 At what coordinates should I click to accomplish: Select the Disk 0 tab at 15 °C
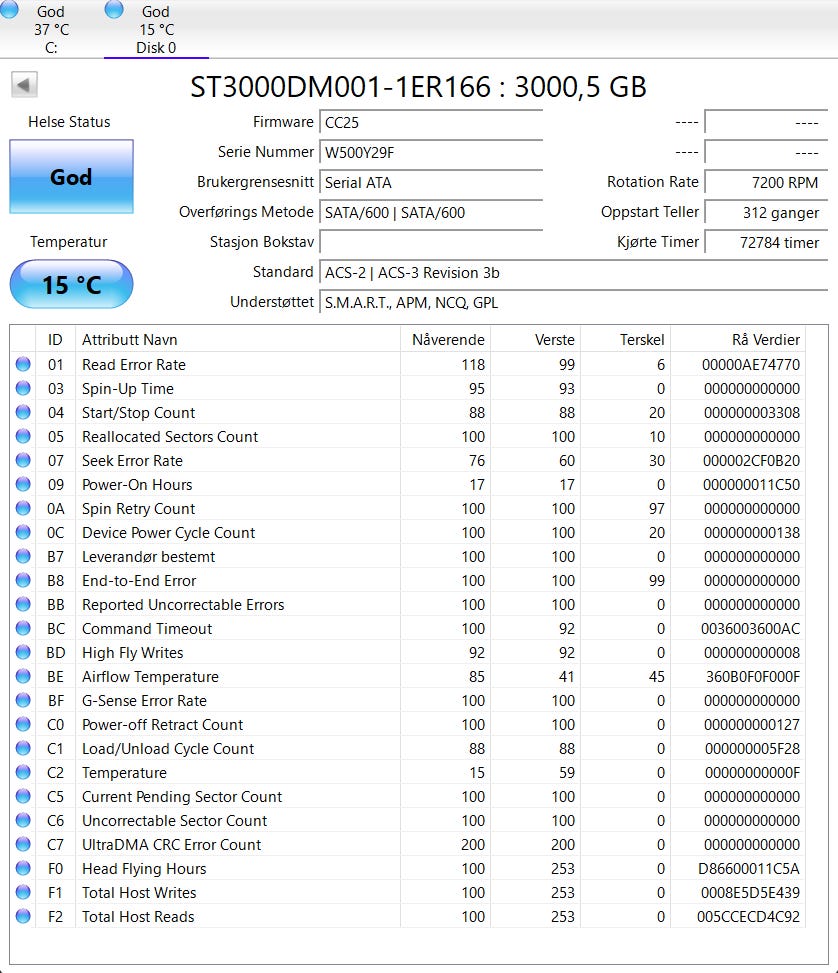tap(156, 29)
